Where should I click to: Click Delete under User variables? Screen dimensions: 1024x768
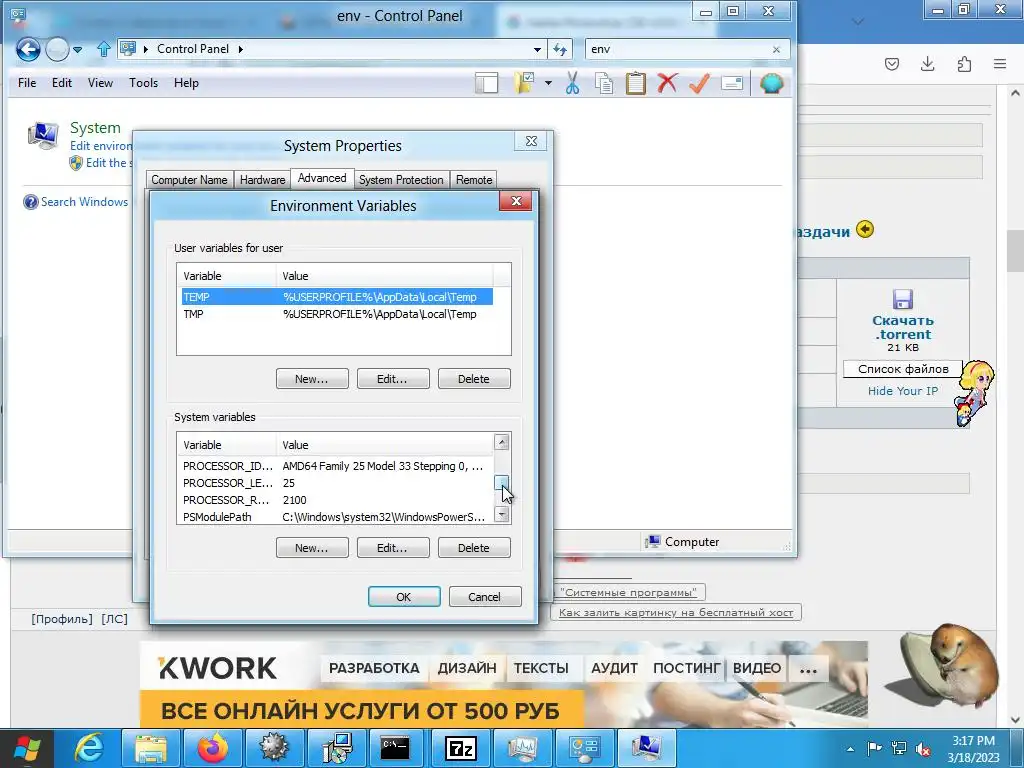474,379
